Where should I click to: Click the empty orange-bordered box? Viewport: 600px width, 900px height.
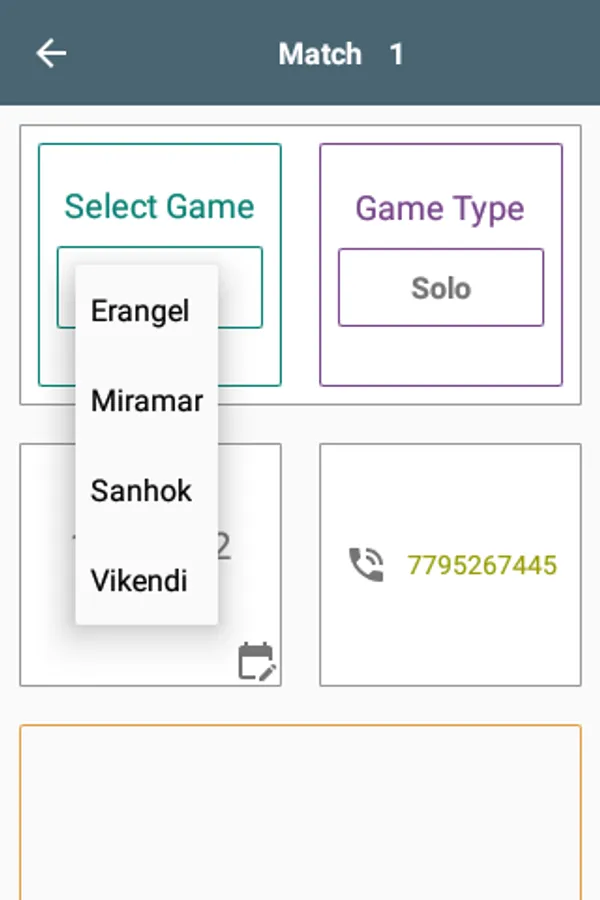300,810
